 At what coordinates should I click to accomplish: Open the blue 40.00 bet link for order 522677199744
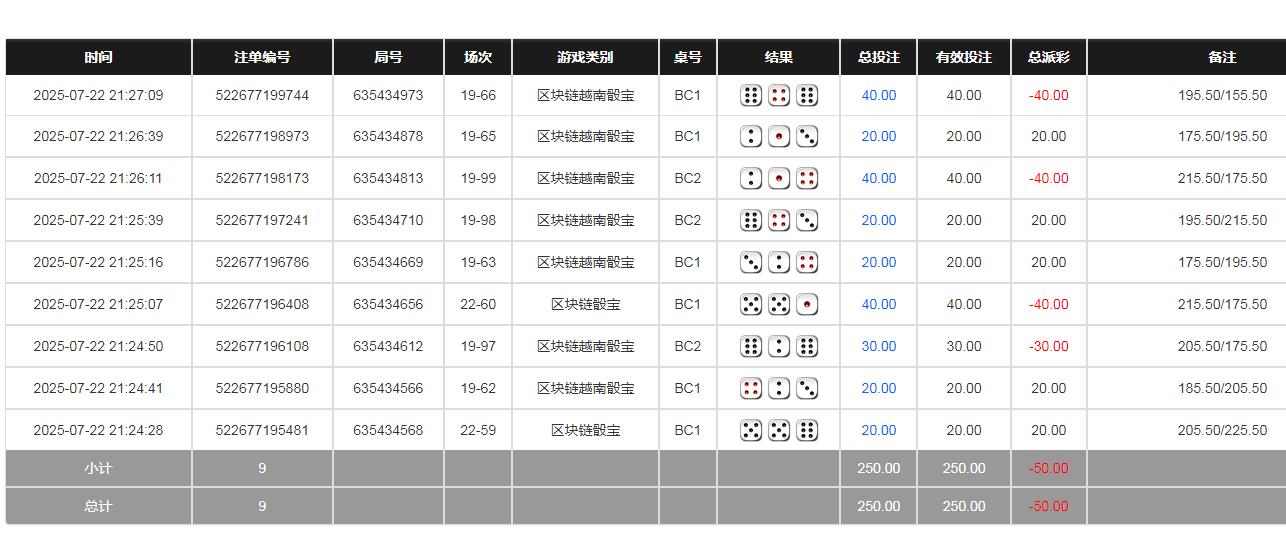tap(879, 96)
